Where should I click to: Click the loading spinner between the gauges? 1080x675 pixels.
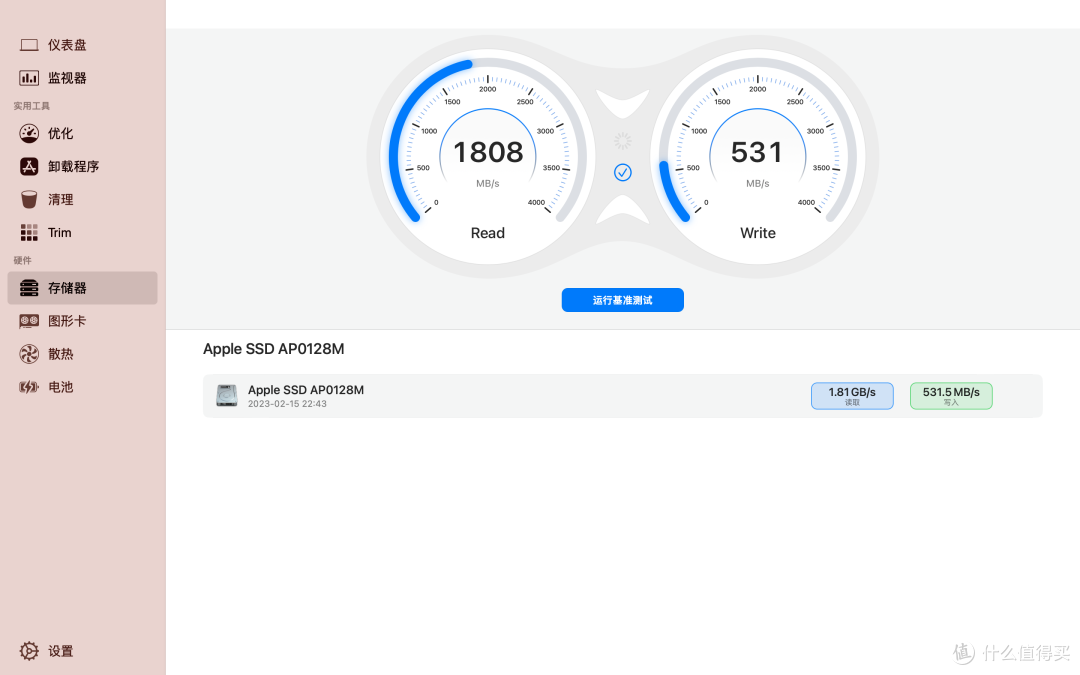click(x=623, y=141)
